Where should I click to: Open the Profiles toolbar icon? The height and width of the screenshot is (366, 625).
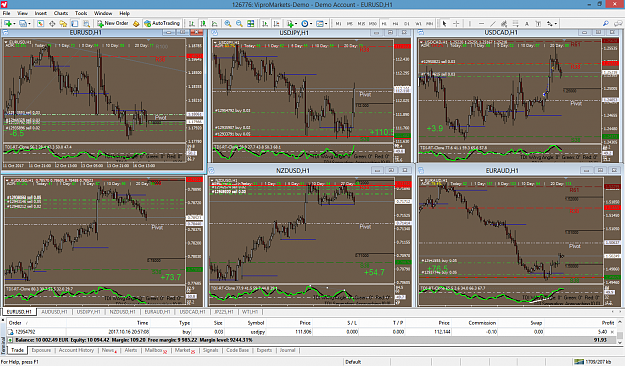23,24
